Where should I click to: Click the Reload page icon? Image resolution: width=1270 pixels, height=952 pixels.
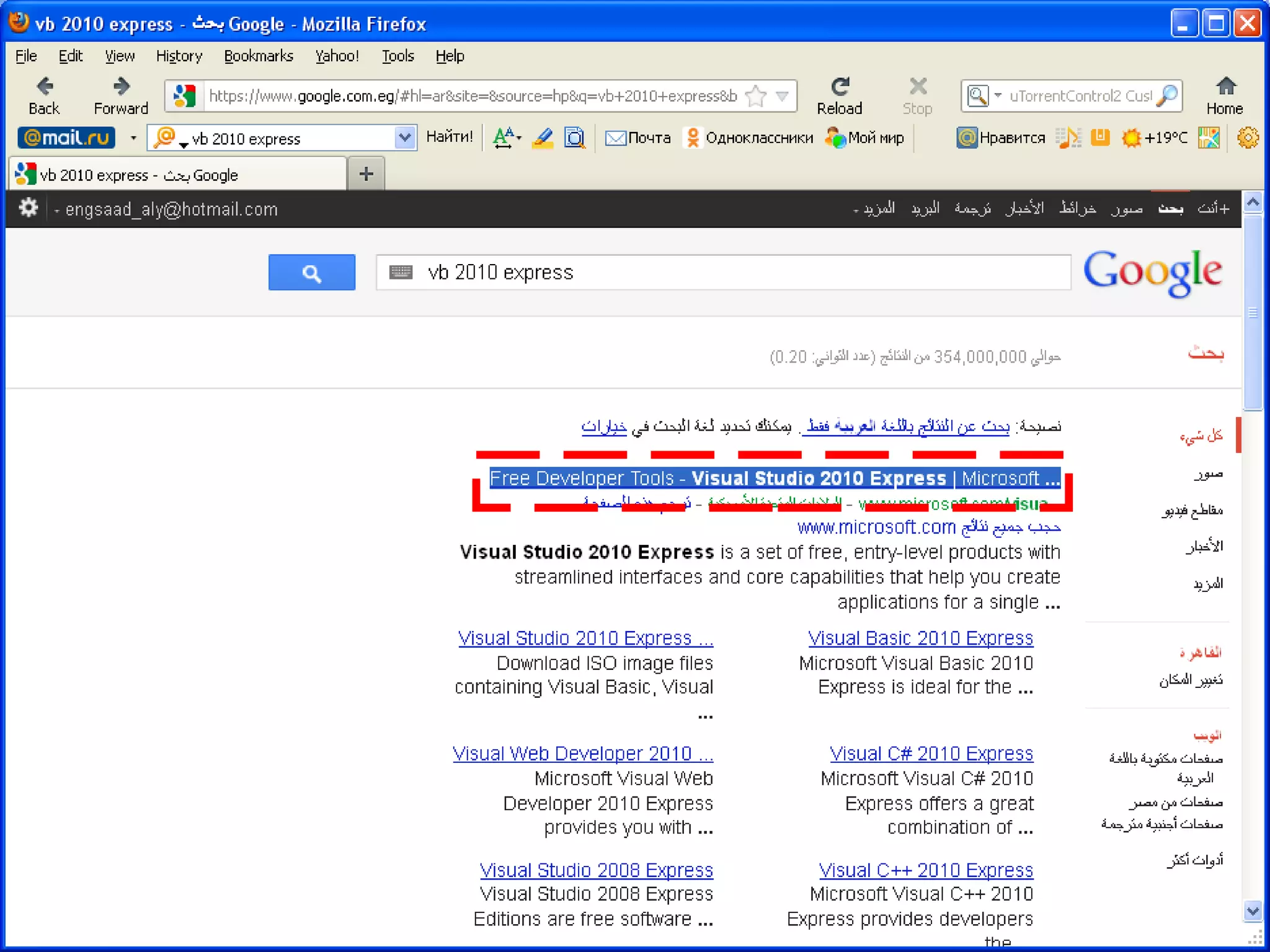pos(840,87)
